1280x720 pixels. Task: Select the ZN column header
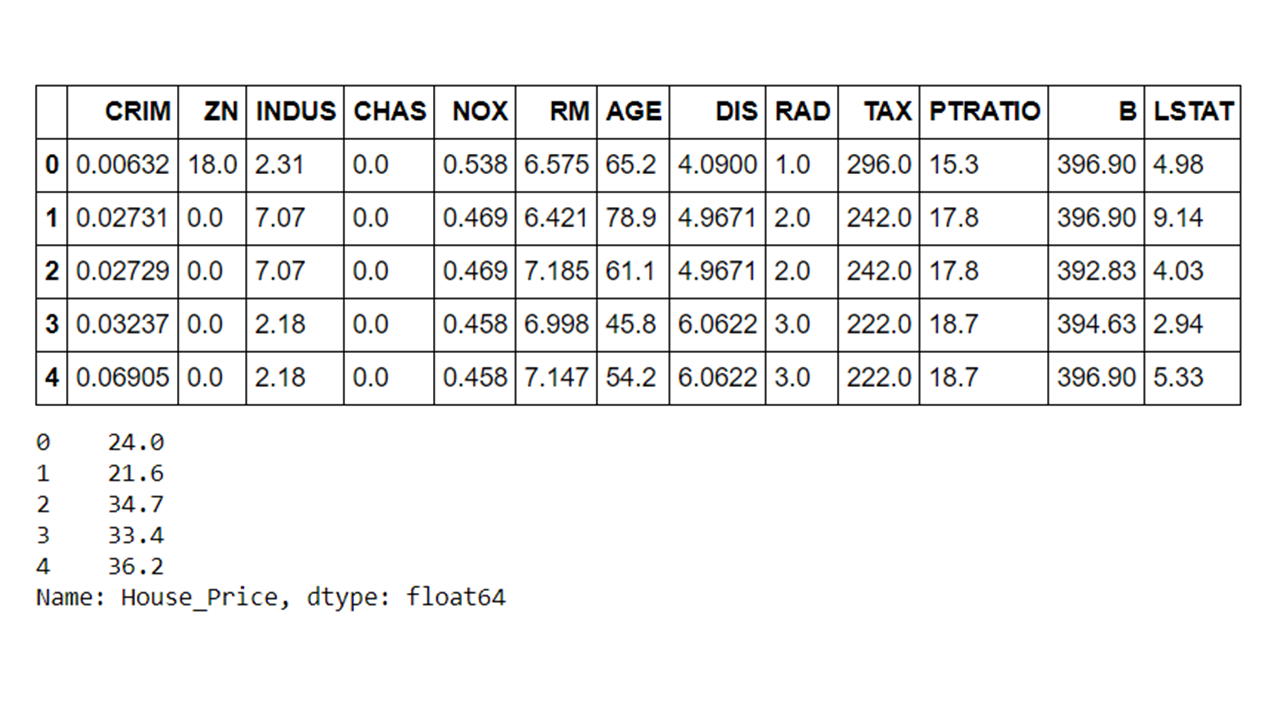pos(221,111)
